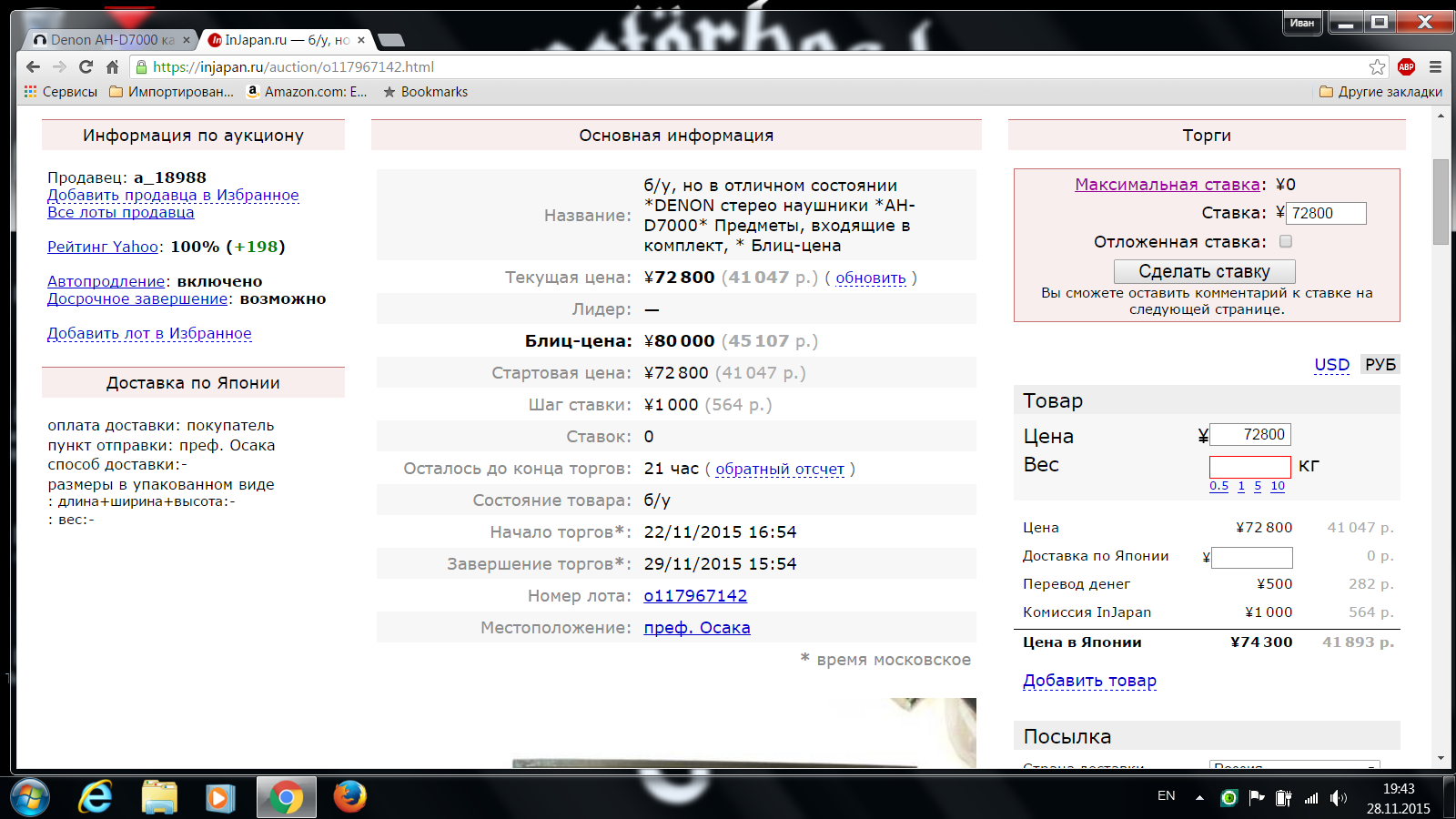The width and height of the screenshot is (1456, 819).
Task: Open the Сервисы apps shortcut
Action: tap(61, 92)
